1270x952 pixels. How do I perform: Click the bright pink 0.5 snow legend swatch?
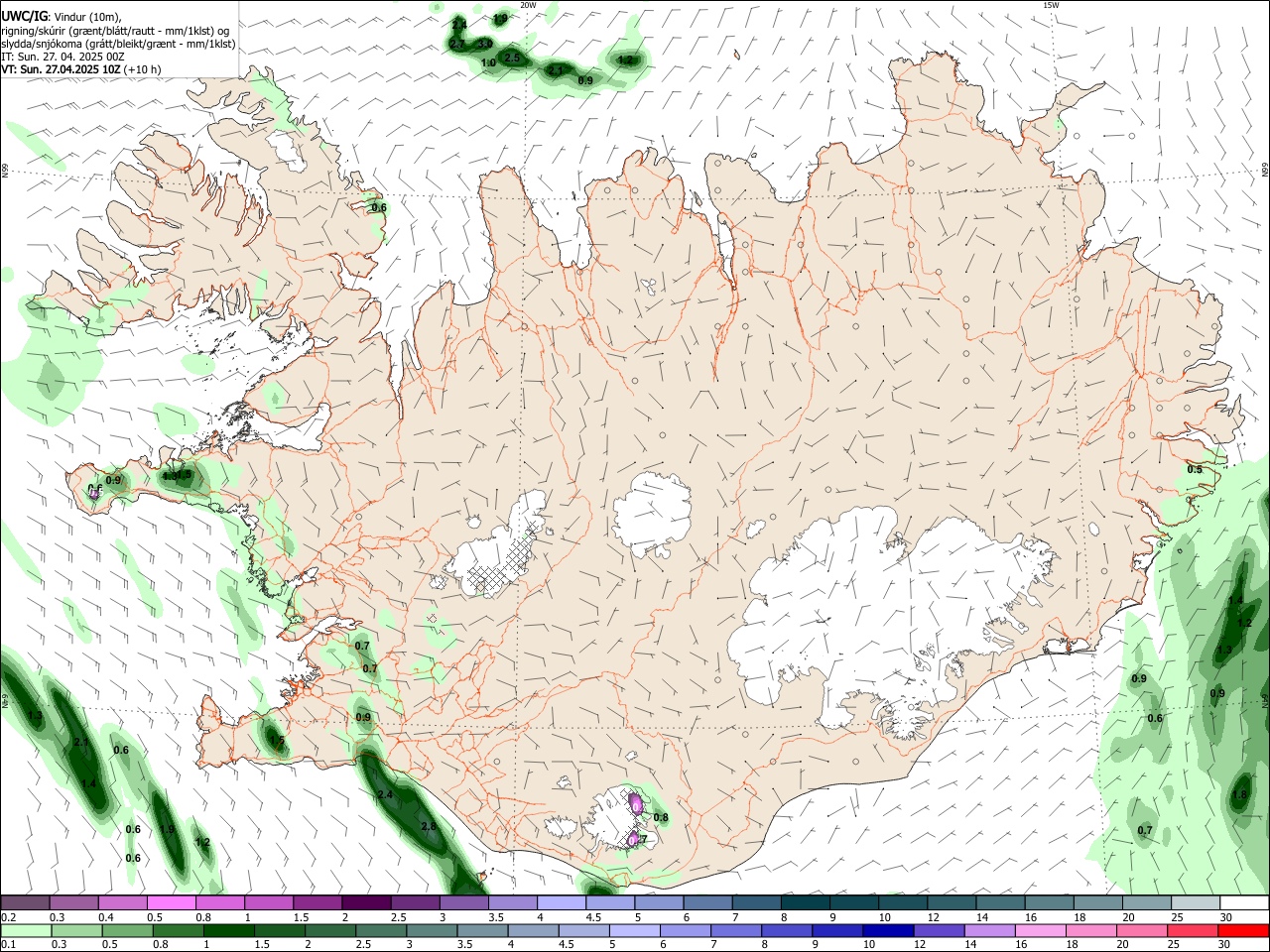coord(171,903)
